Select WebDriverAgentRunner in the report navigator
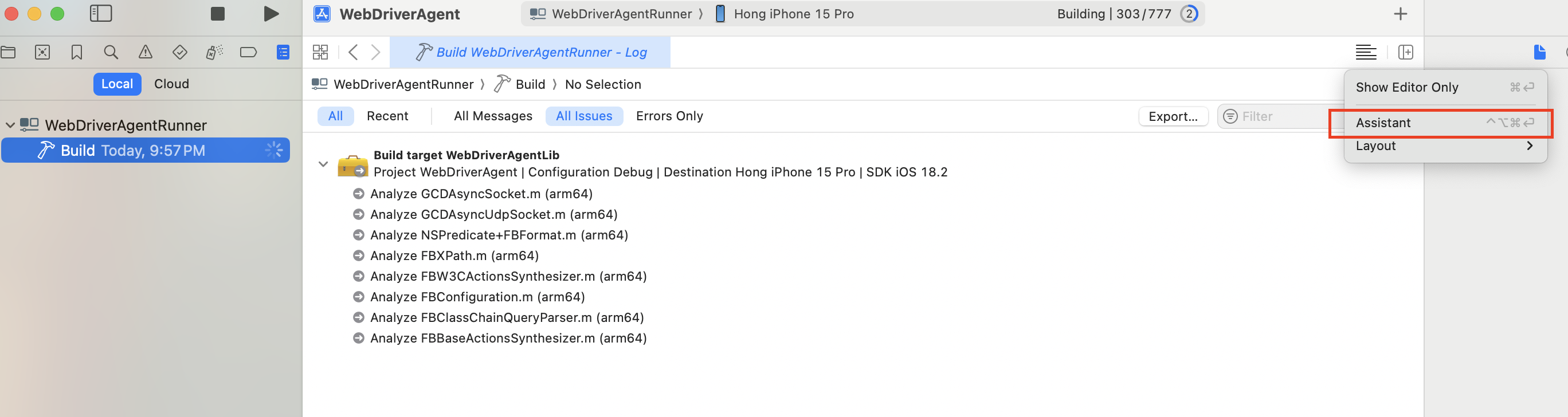This screenshot has width=1568, height=417. point(126,125)
